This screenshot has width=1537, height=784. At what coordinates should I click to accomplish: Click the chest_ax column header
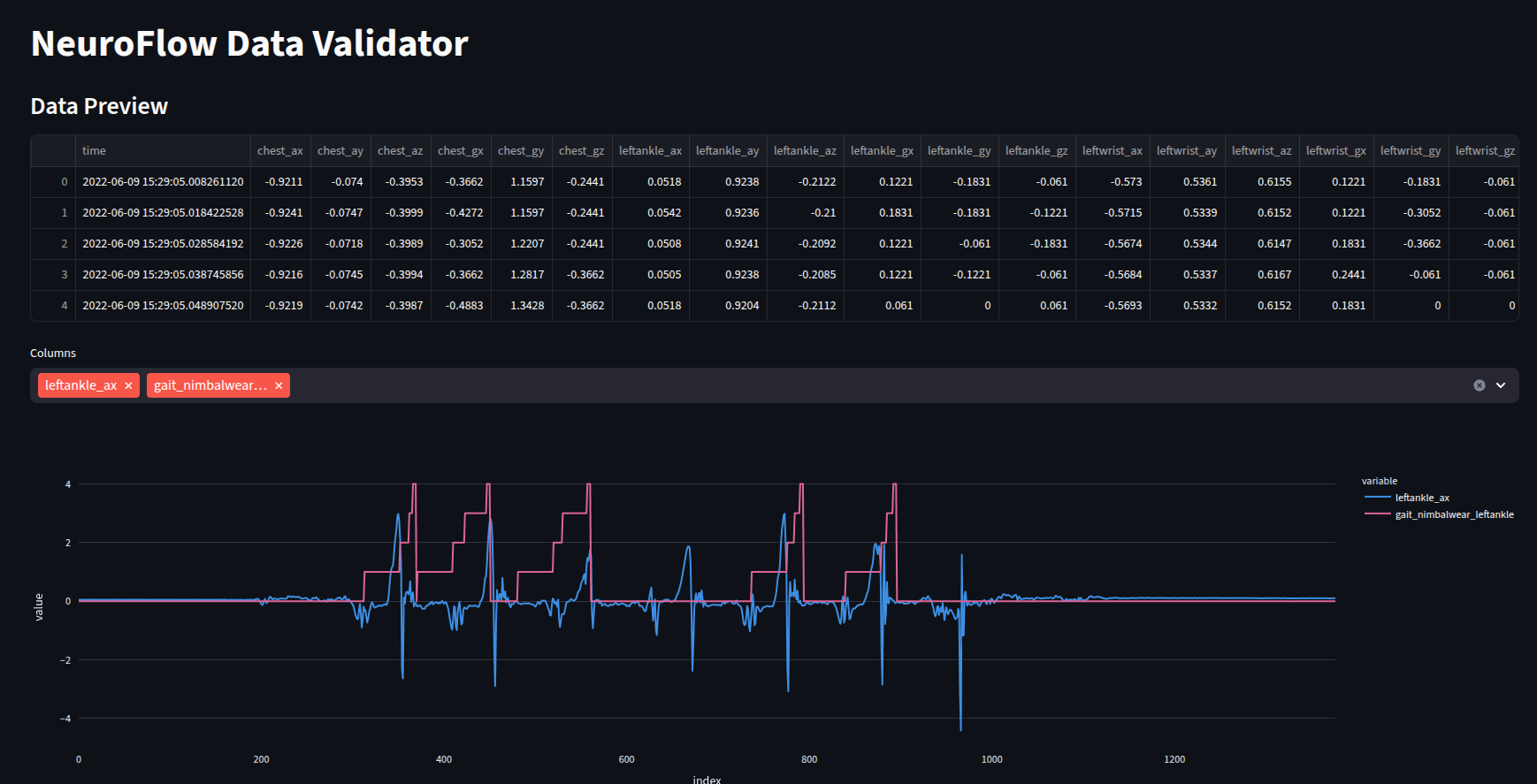click(x=279, y=151)
